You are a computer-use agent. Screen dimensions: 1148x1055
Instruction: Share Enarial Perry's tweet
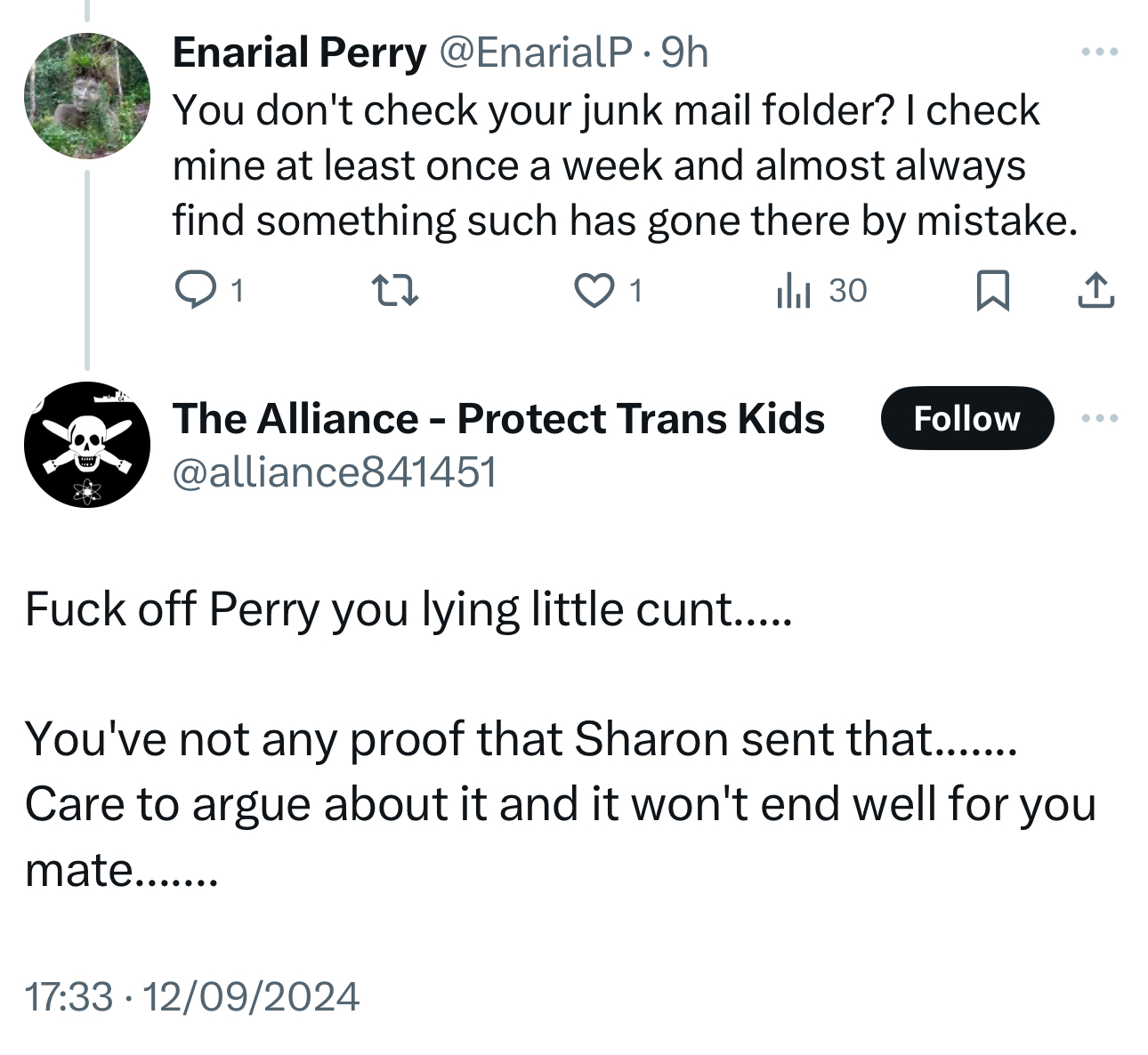(x=1095, y=291)
